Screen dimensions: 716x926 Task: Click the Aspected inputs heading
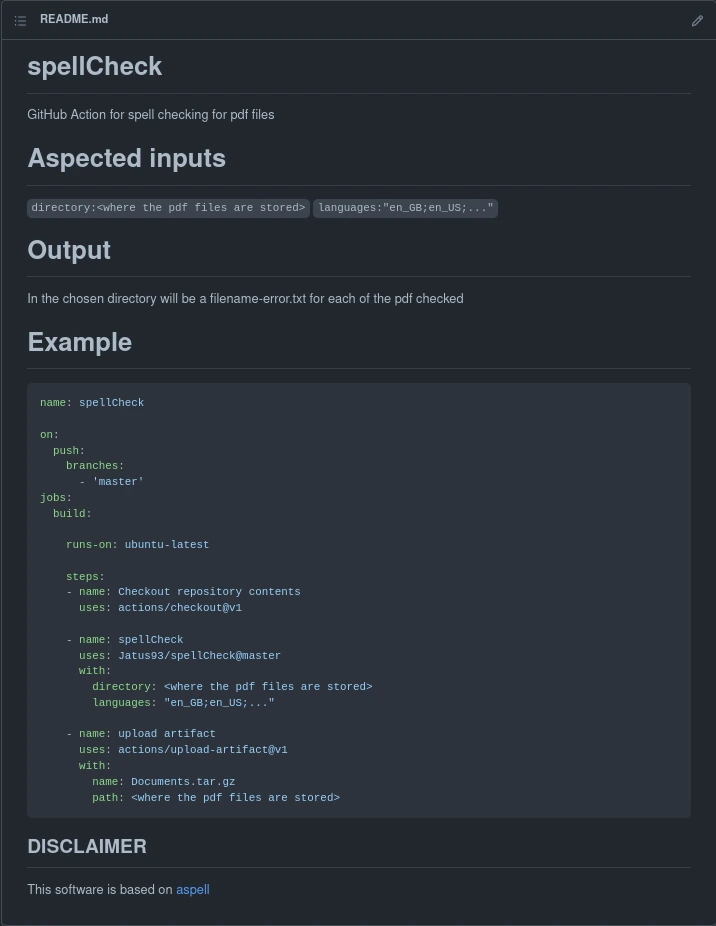coord(126,158)
